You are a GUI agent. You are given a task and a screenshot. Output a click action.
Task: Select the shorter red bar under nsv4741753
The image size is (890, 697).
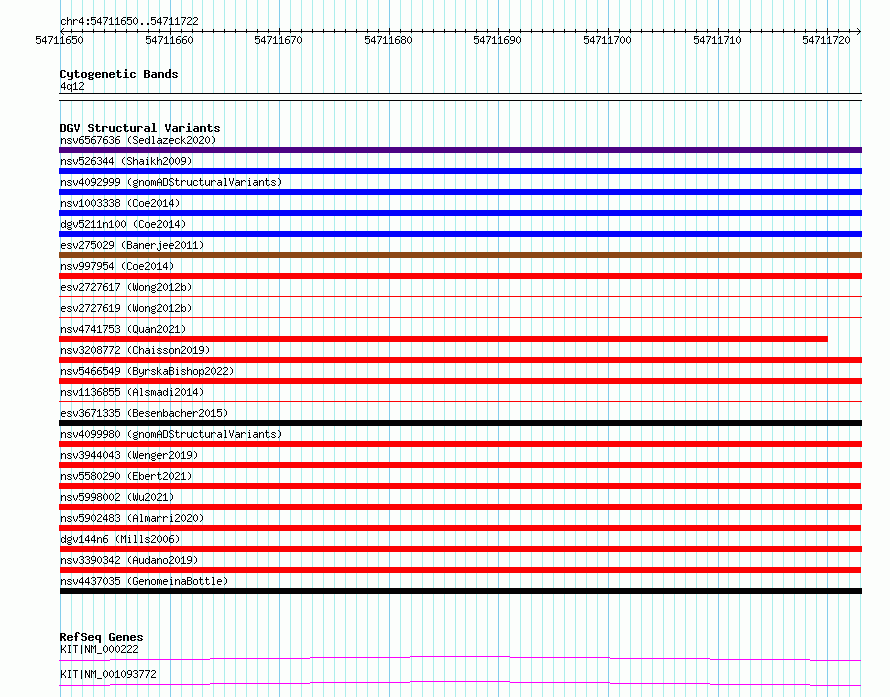tap(443, 339)
